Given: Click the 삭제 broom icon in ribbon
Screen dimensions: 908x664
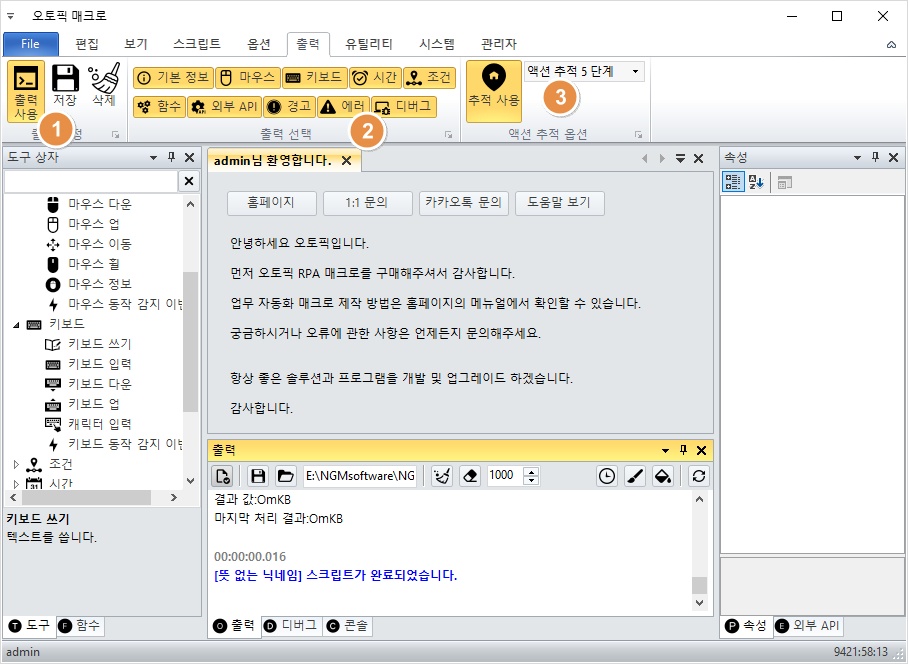Looking at the screenshot, I should (104, 85).
